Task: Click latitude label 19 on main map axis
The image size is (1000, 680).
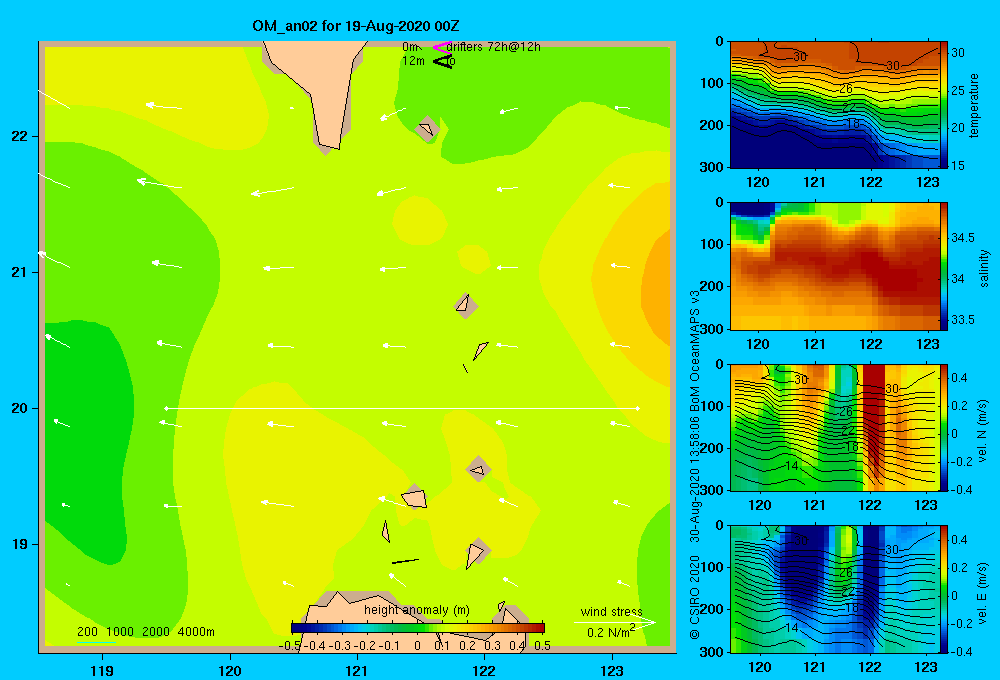Action: tap(20, 544)
